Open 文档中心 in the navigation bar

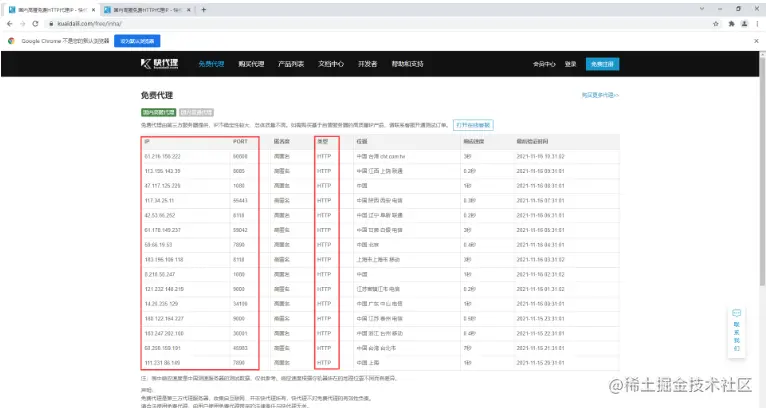331,64
